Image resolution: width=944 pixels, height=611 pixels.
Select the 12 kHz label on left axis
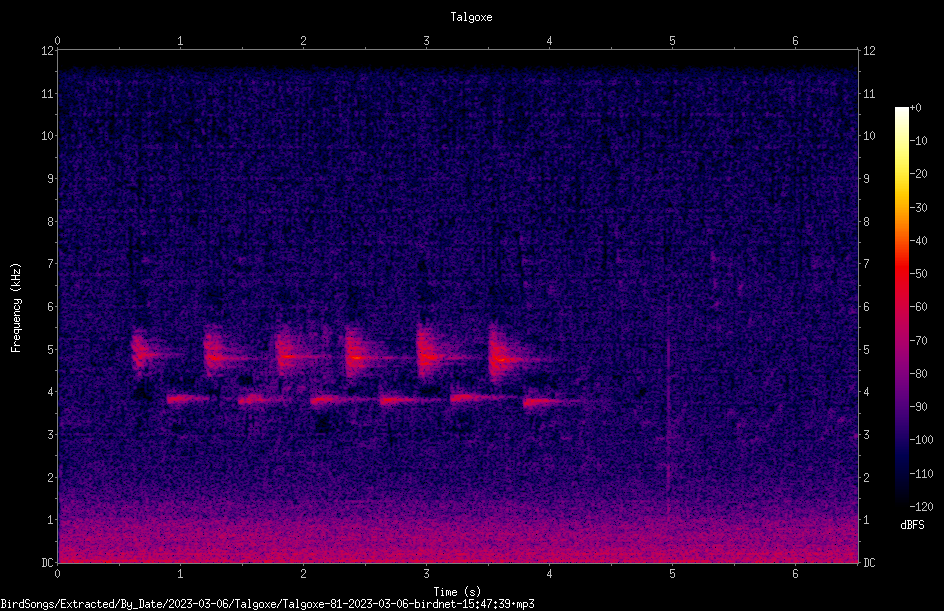point(48,51)
